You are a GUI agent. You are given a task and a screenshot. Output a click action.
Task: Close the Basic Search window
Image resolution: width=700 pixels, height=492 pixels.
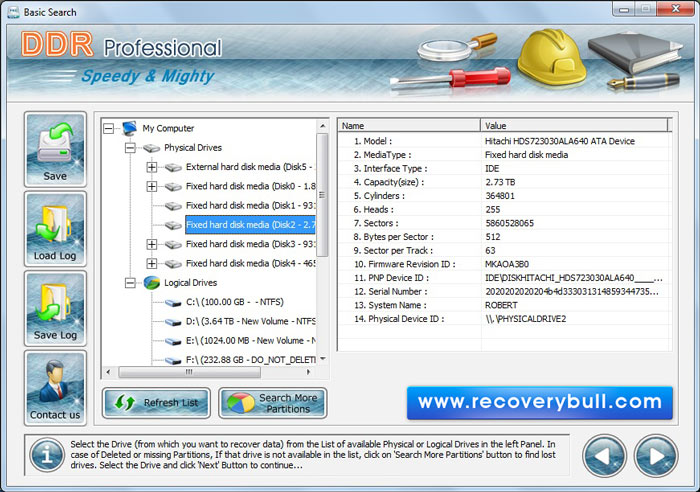pyautogui.click(x=676, y=9)
